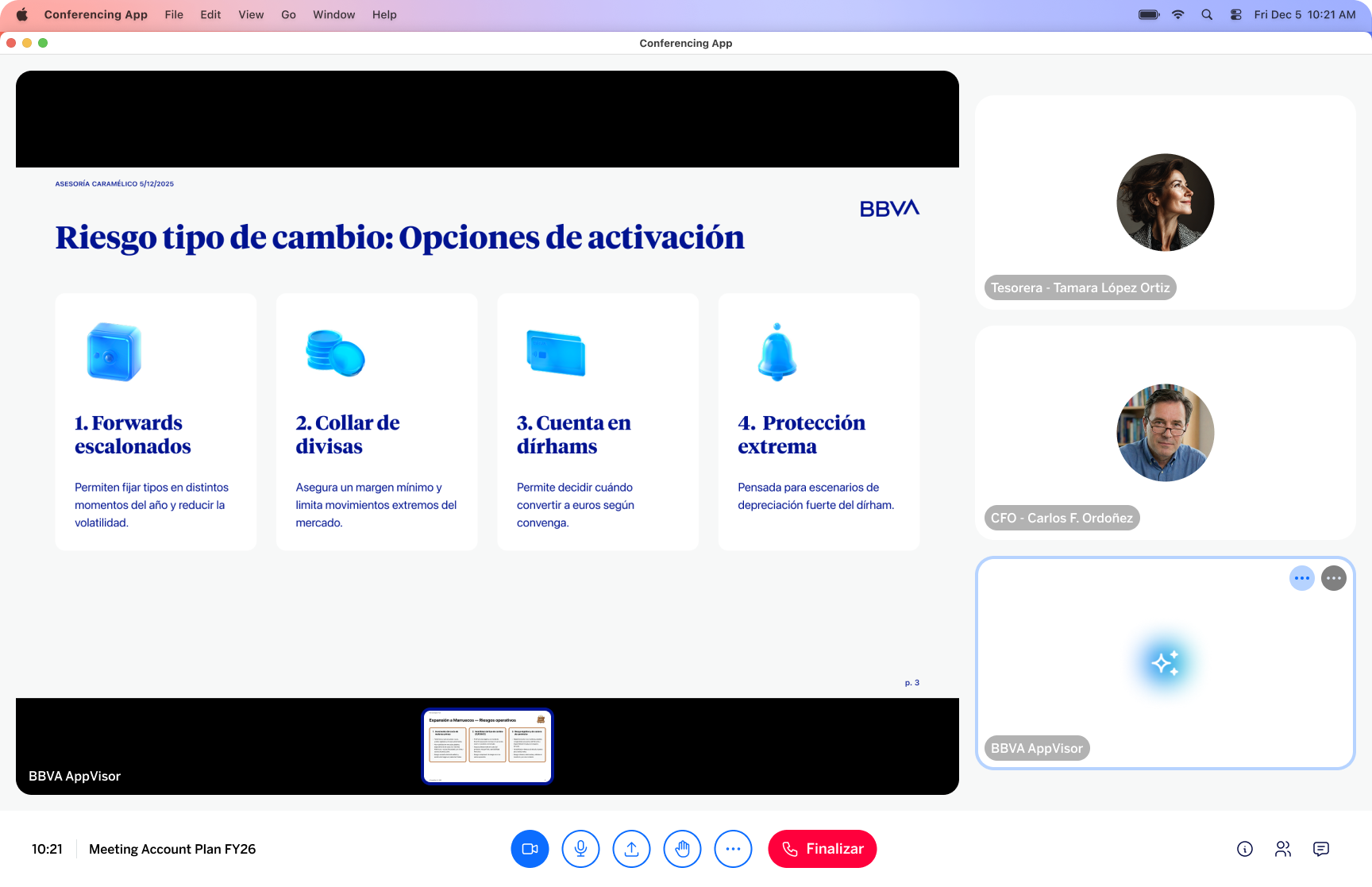The image size is (1372, 887).
Task: Open the share screen button
Action: tap(631, 849)
